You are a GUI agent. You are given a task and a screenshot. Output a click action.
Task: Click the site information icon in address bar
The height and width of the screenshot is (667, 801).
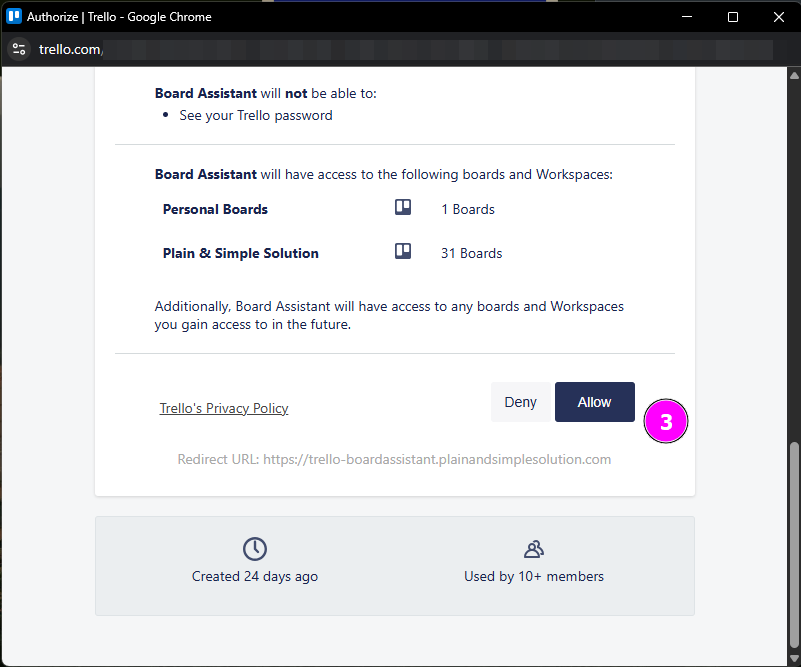point(19,50)
